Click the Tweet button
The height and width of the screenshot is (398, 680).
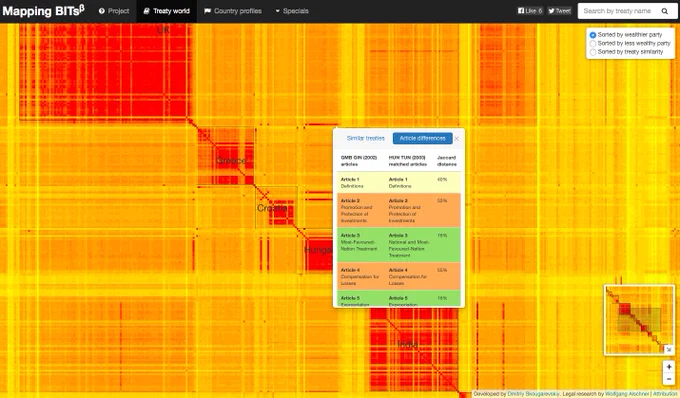(559, 11)
